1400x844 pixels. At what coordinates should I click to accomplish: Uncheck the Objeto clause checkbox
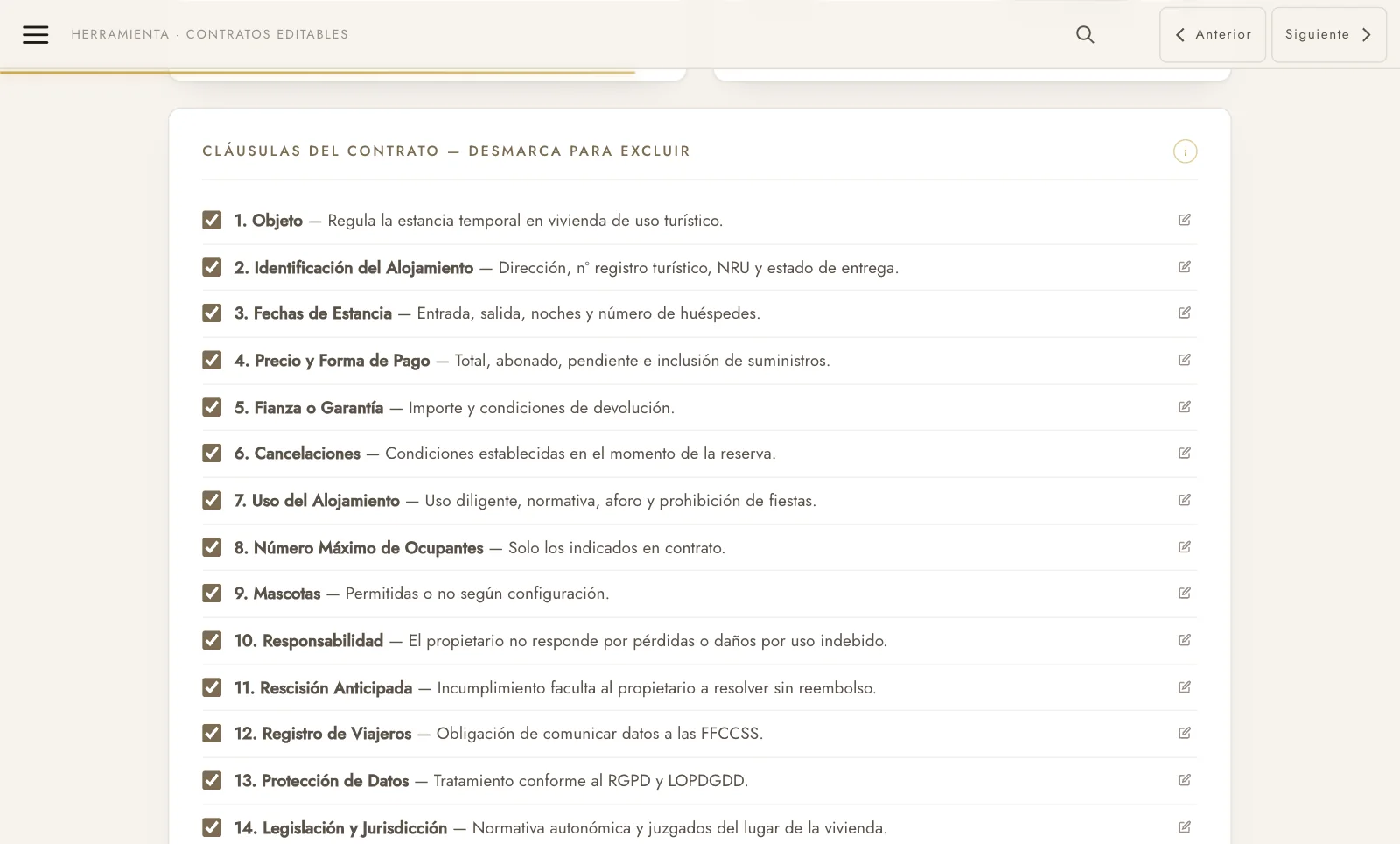click(212, 220)
